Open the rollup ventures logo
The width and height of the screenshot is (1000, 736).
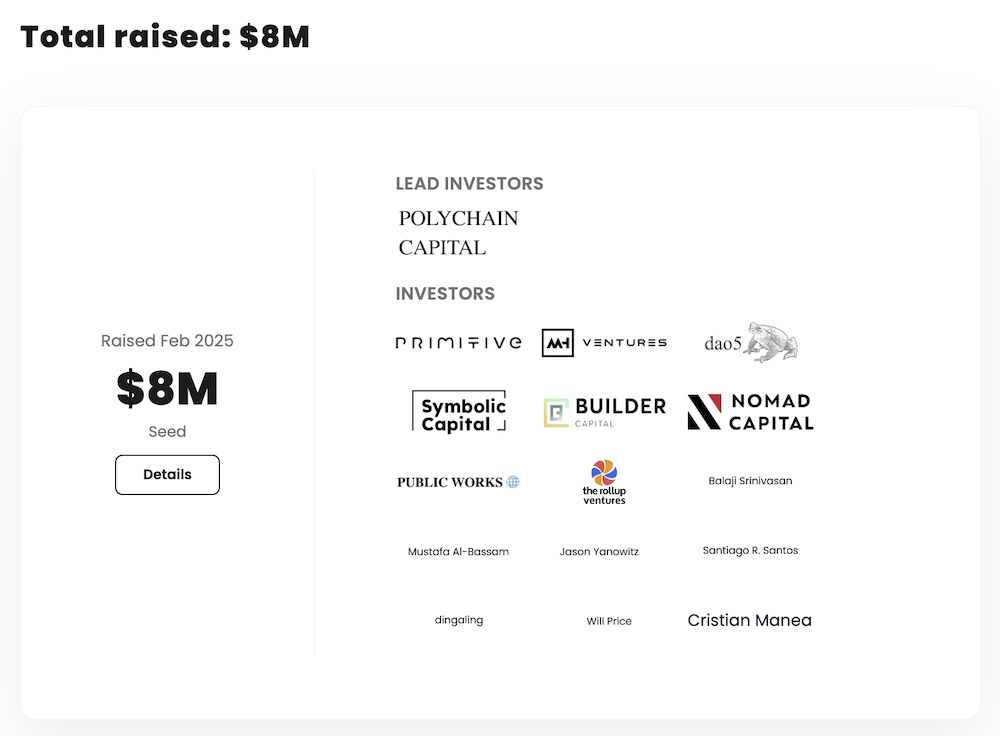604,481
